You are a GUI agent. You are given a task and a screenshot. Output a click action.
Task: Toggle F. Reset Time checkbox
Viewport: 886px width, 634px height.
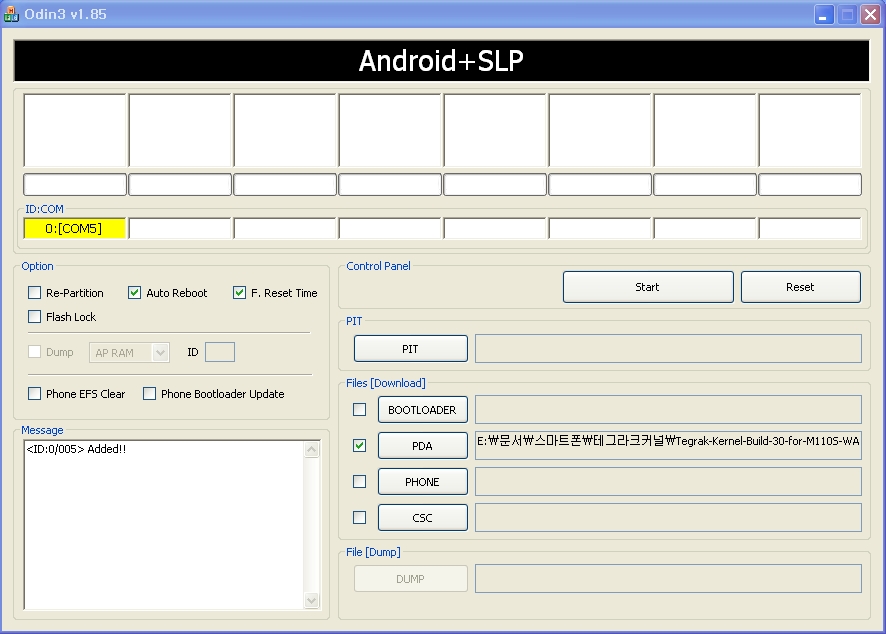click(240, 293)
